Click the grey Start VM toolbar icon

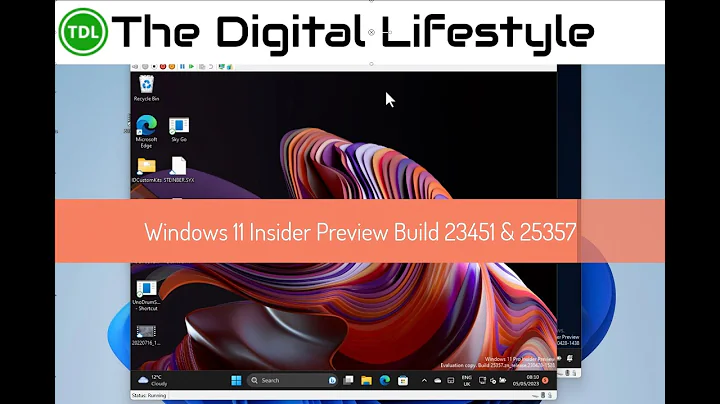(x=145, y=67)
